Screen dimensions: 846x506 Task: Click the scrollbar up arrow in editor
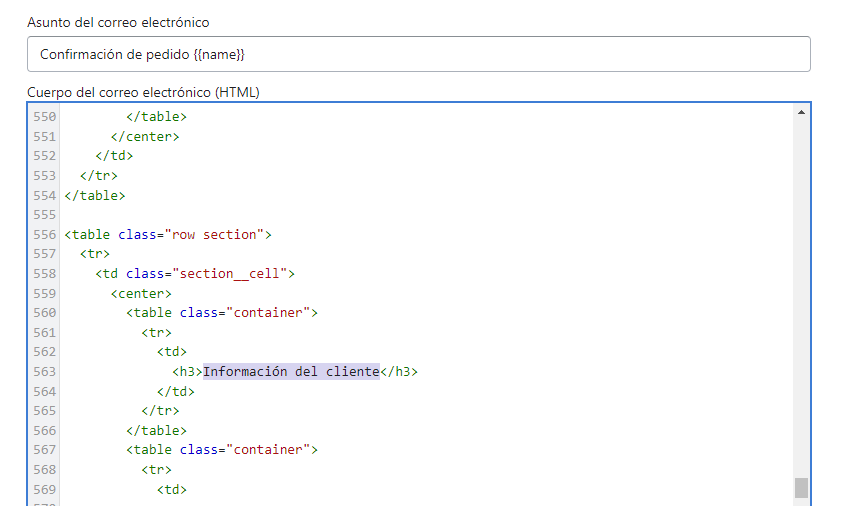click(x=800, y=113)
